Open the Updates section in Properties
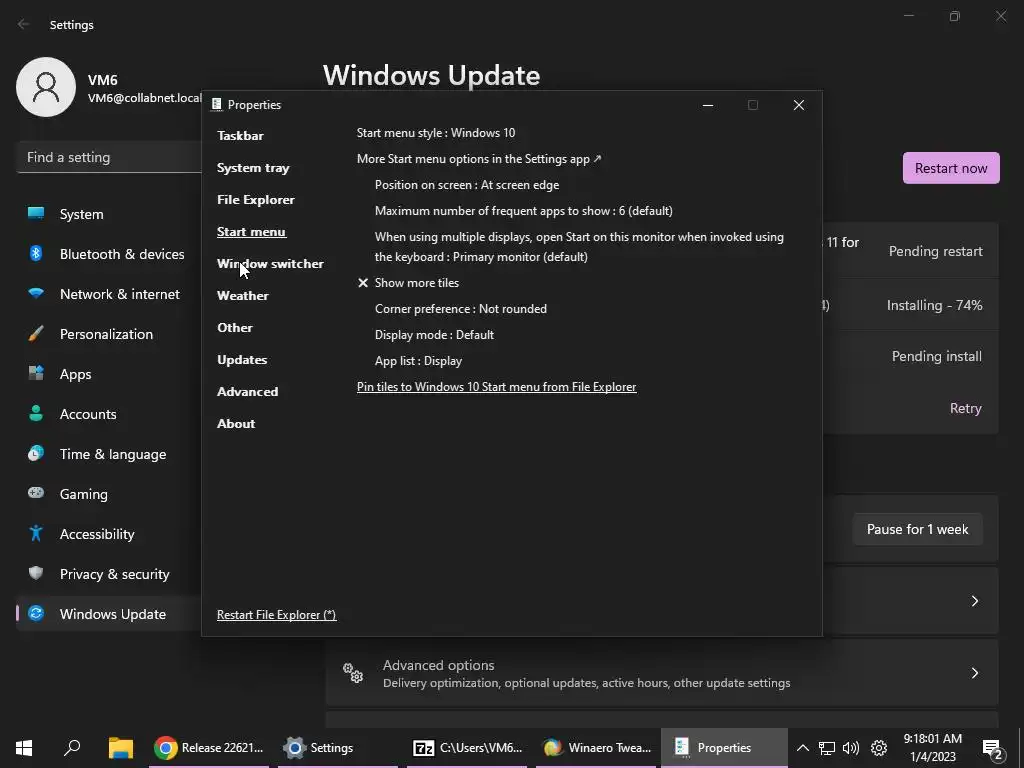 click(242, 360)
